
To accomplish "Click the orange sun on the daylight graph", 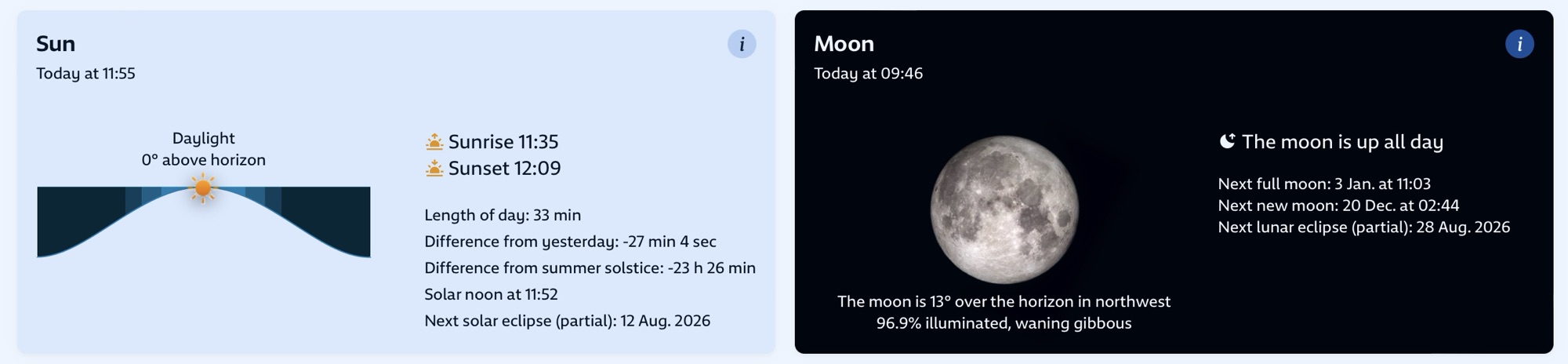I will click(203, 188).
